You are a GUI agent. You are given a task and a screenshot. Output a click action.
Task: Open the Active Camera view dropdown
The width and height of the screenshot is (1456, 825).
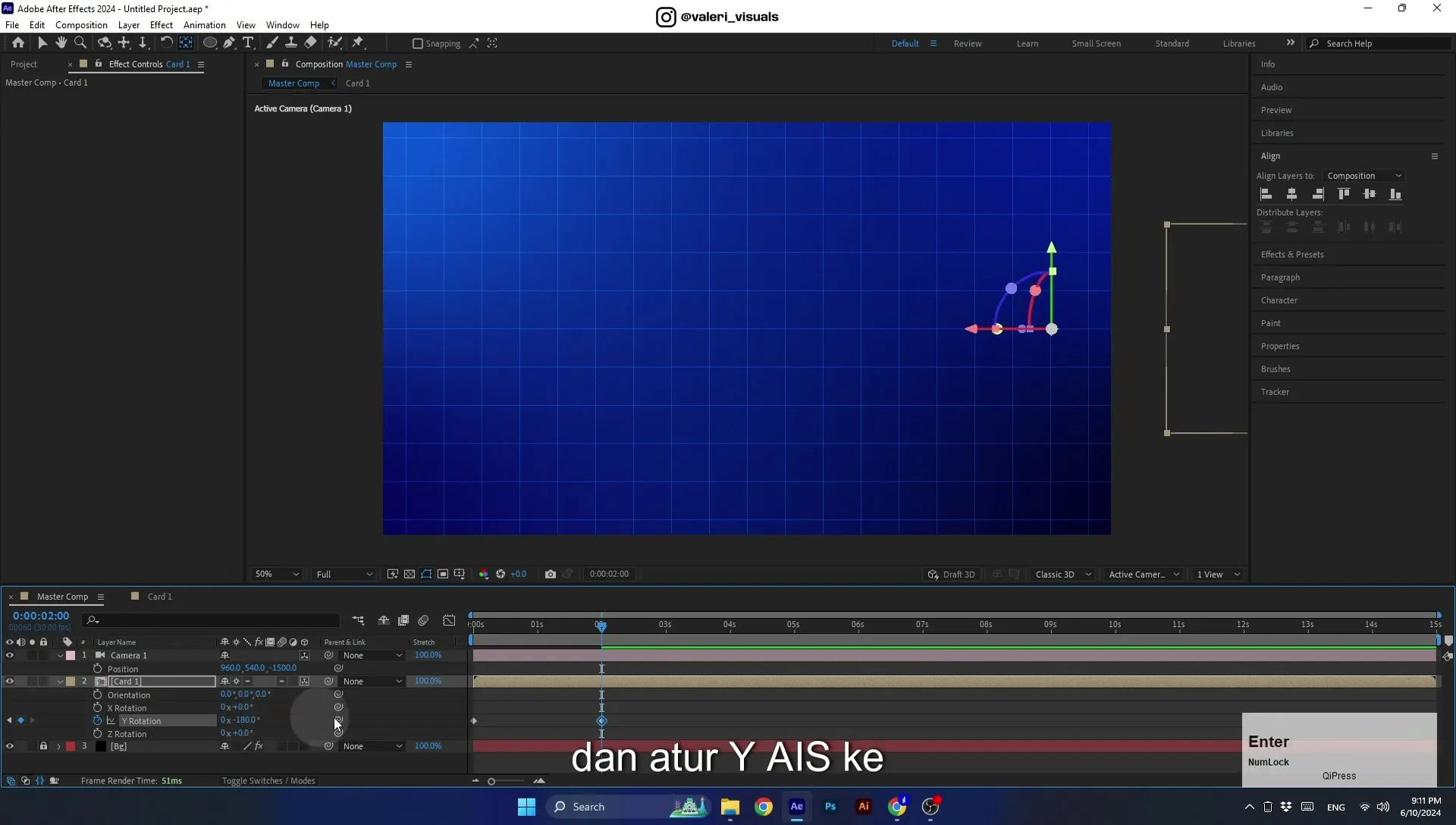click(x=1144, y=574)
